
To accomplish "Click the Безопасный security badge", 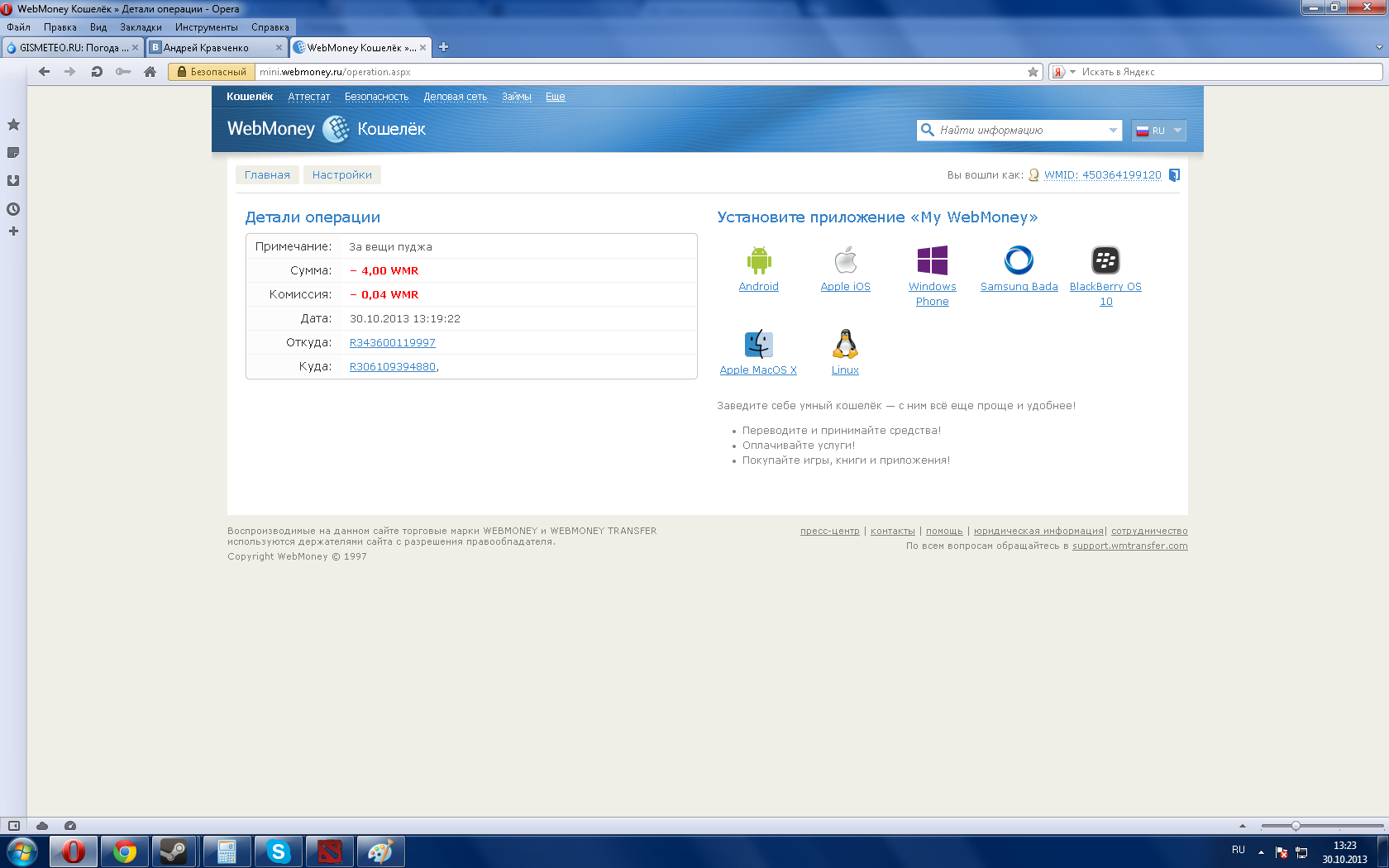I will (212, 72).
